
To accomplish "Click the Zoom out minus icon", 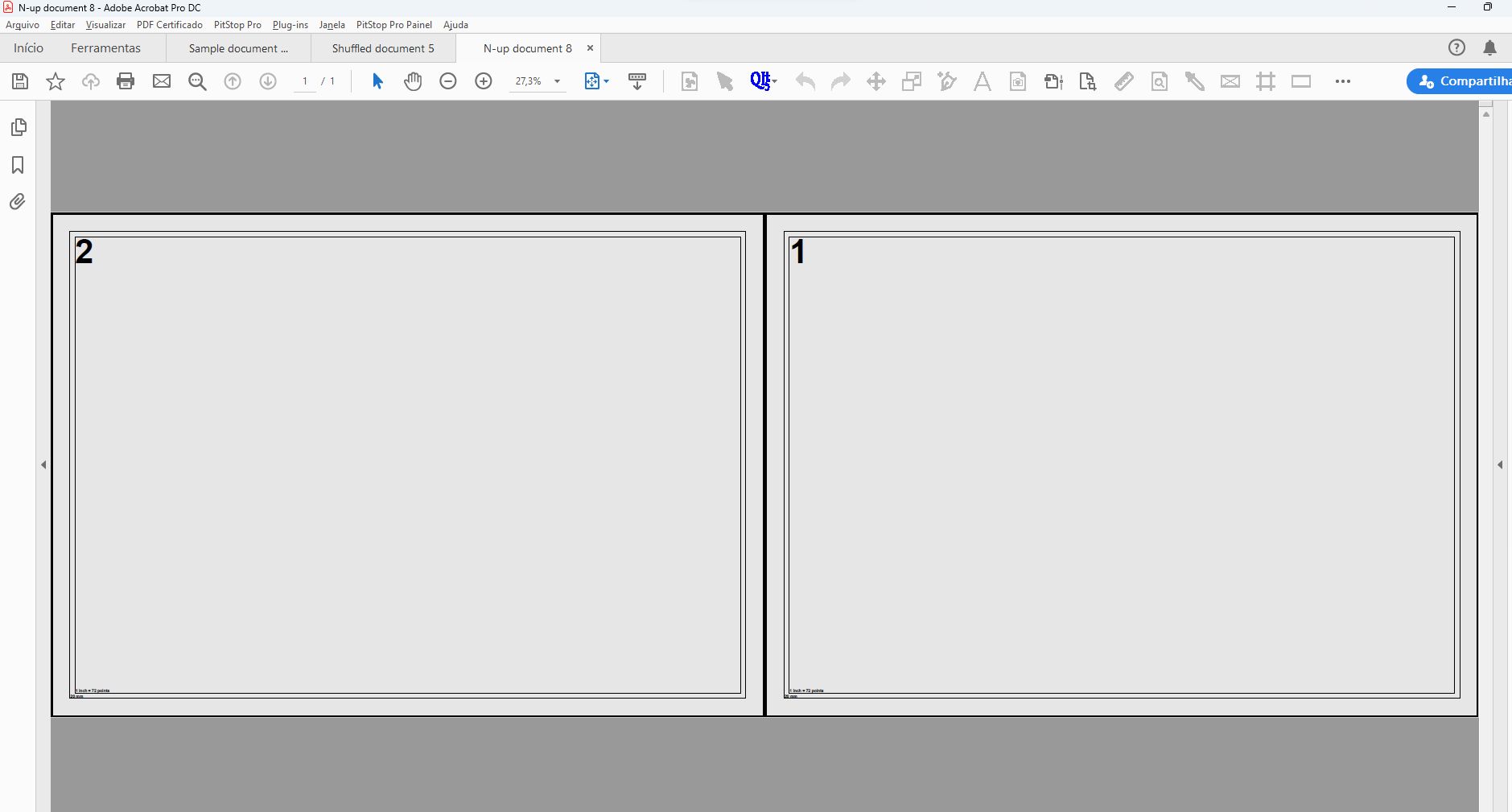I will [448, 81].
